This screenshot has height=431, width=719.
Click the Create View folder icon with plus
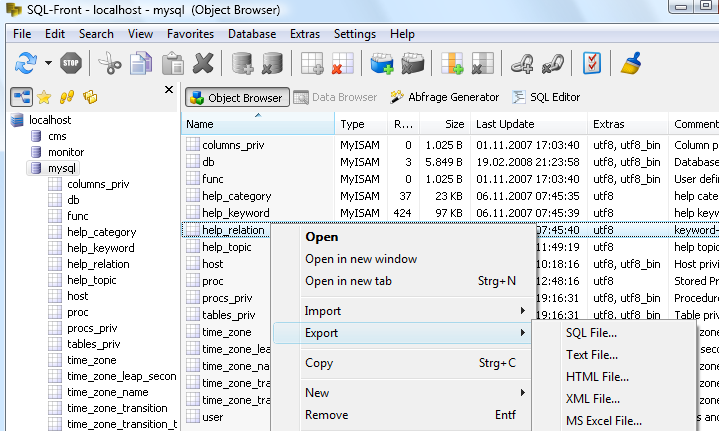382,63
